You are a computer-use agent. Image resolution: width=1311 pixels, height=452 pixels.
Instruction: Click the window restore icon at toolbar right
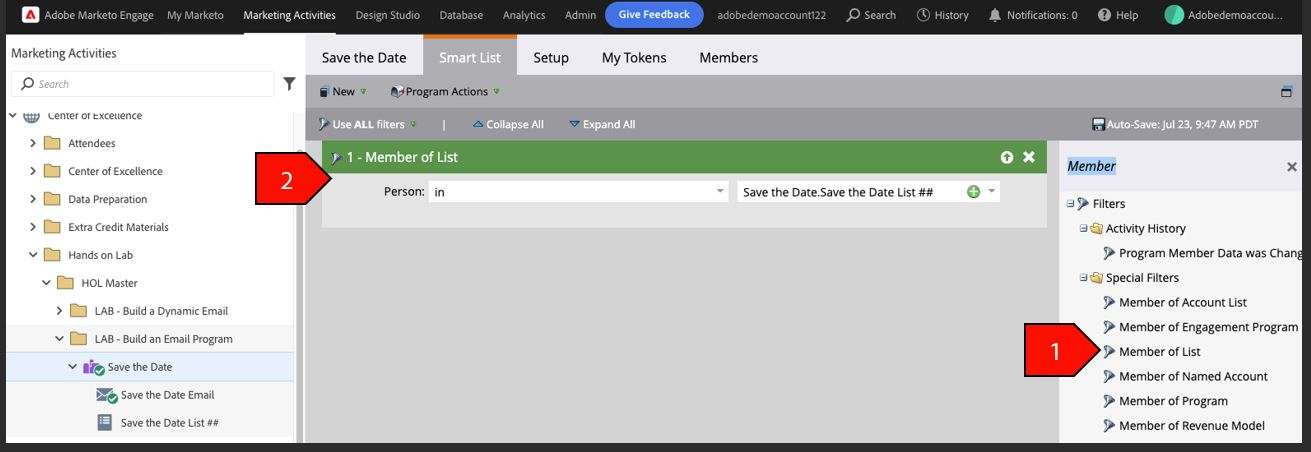[x=1287, y=92]
